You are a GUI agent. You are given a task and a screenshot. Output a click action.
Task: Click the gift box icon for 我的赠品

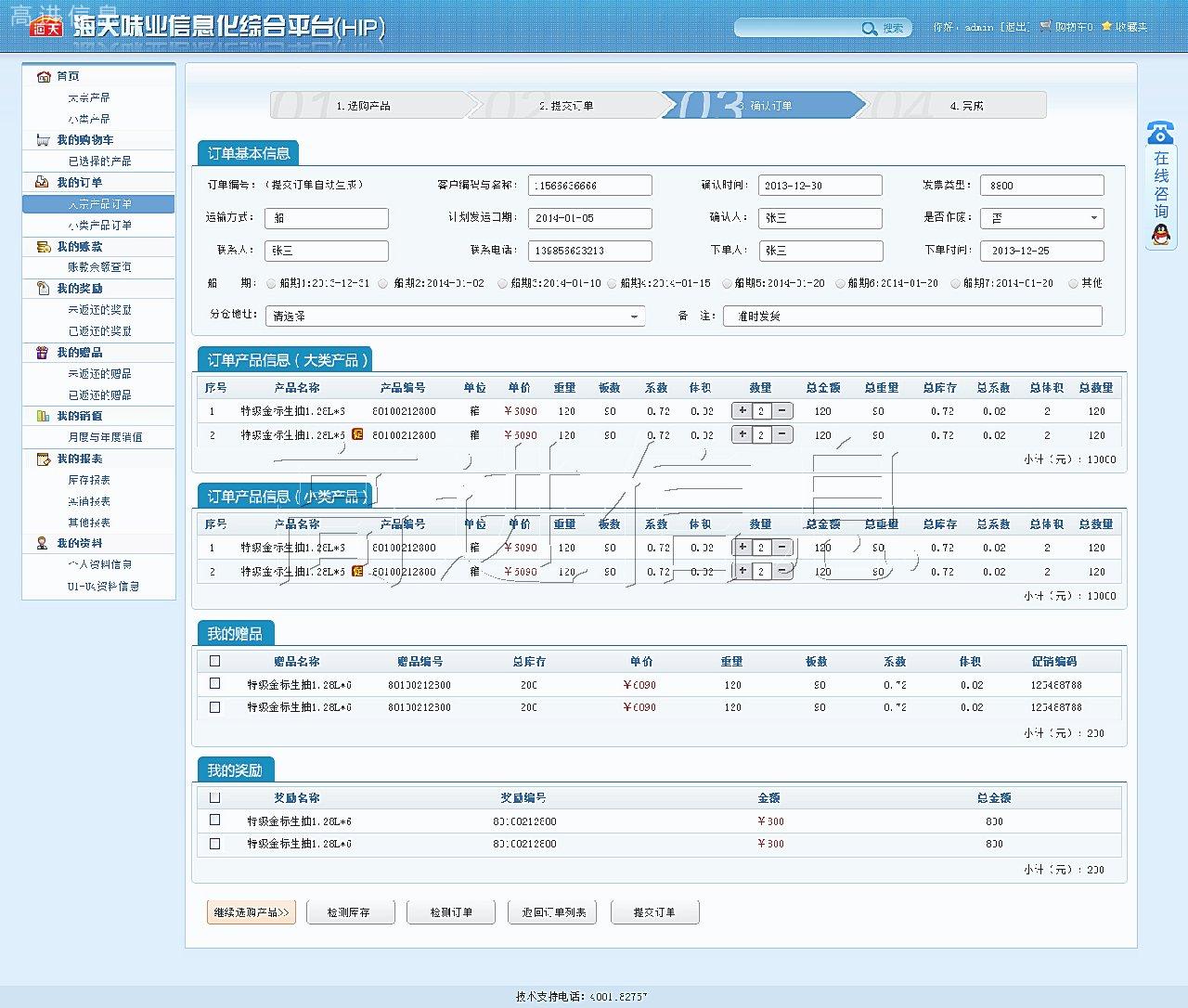point(43,353)
